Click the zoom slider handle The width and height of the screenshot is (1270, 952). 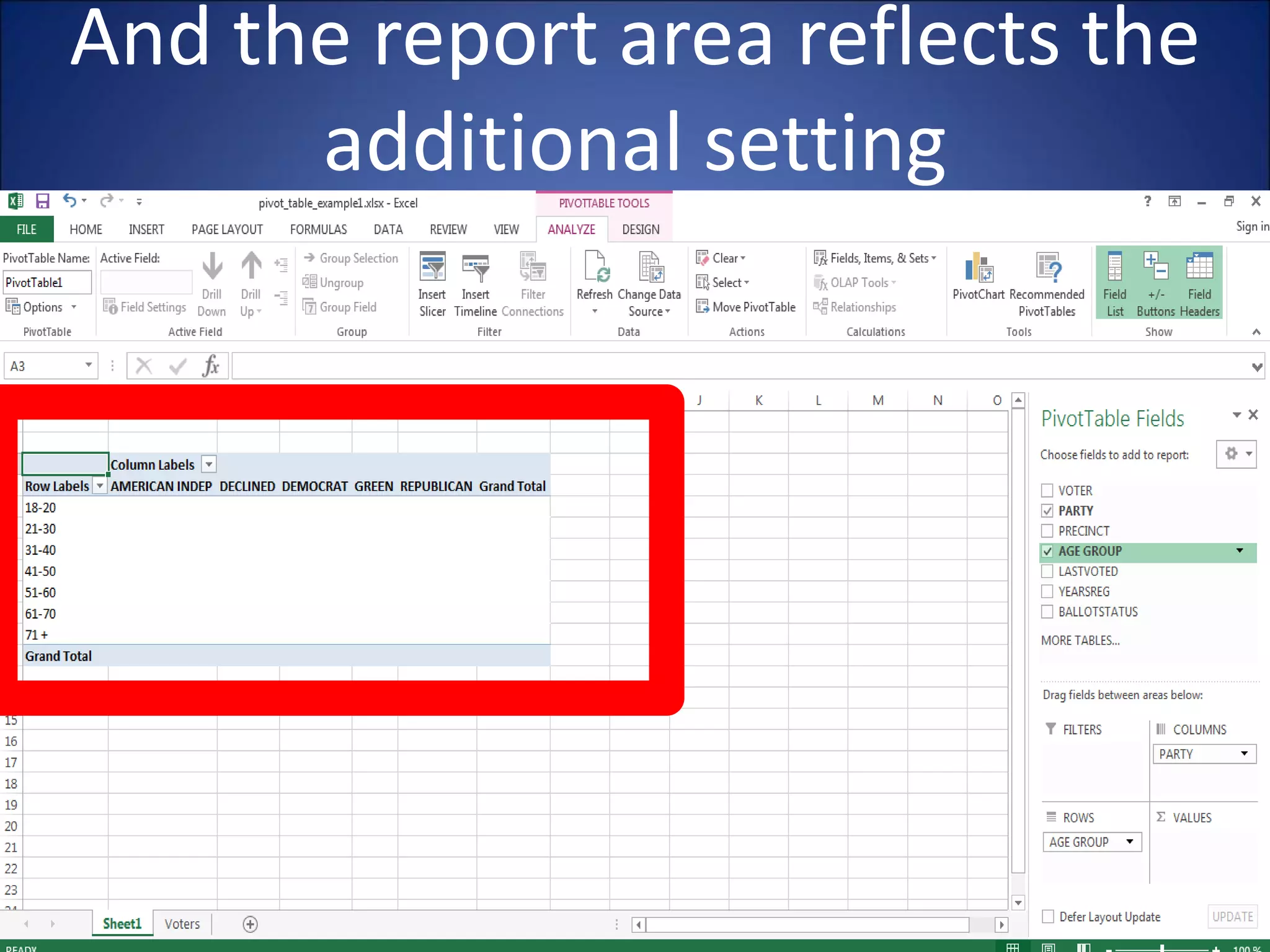coord(1161,948)
